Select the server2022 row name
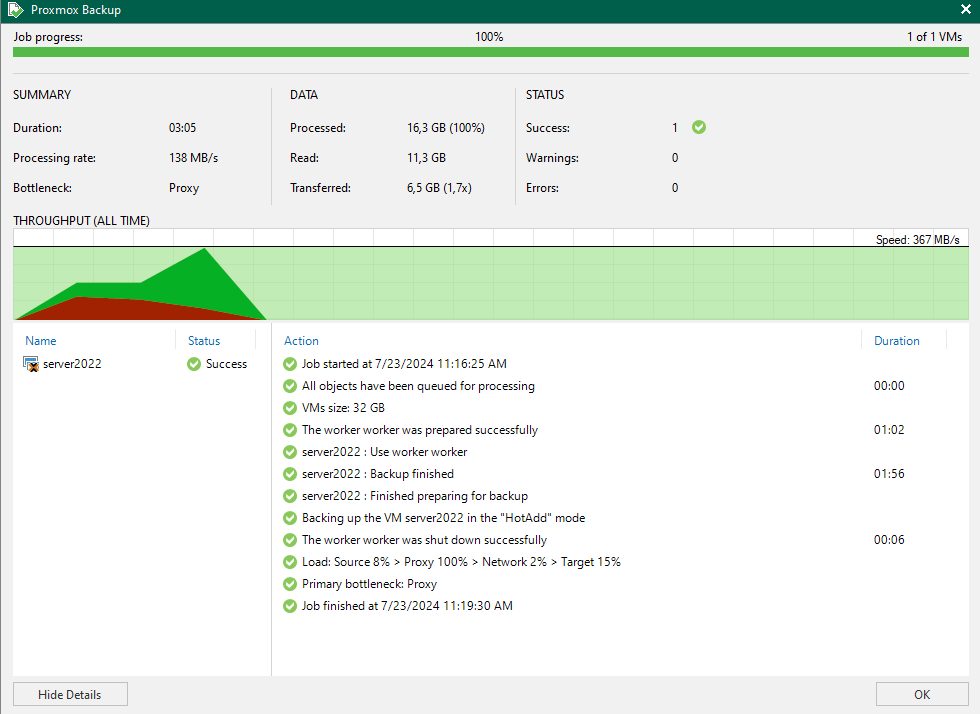Viewport: 980px width, 714px height. tap(72, 364)
